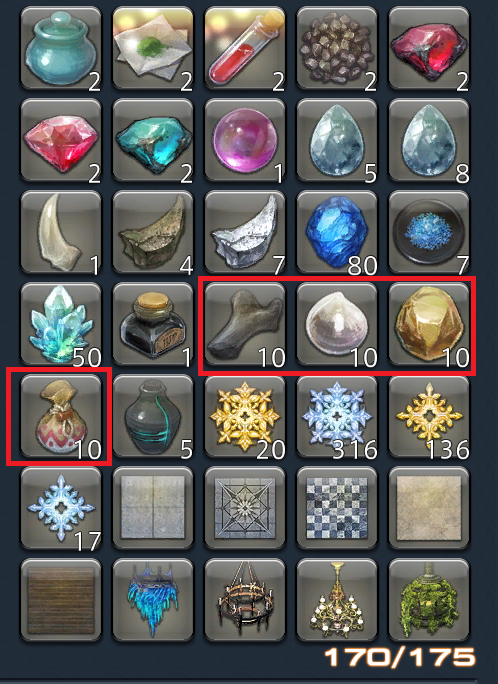Select the blue crystal chandelier item

pyautogui.click(x=153, y=600)
